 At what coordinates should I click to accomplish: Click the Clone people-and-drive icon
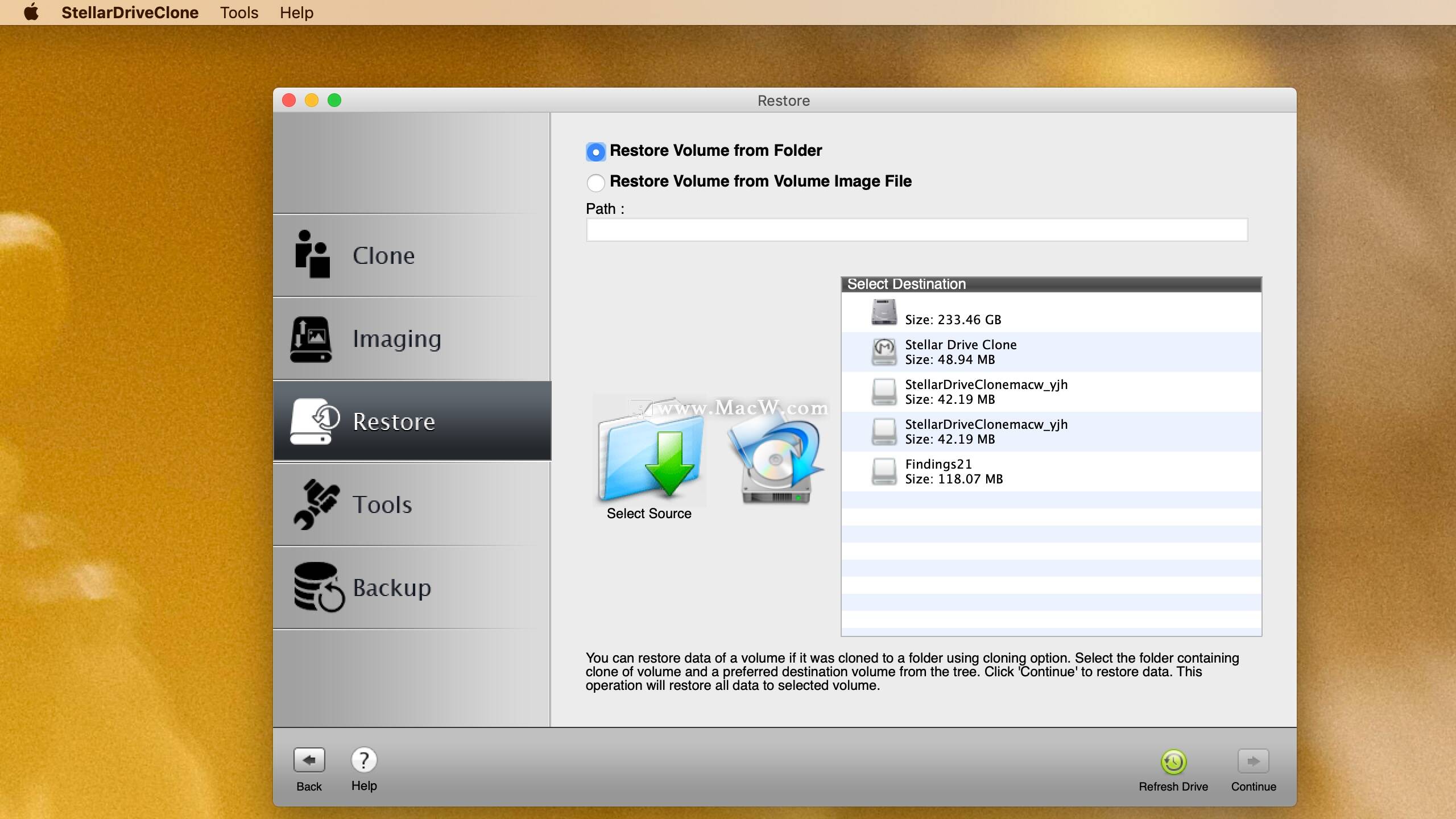coord(312,254)
